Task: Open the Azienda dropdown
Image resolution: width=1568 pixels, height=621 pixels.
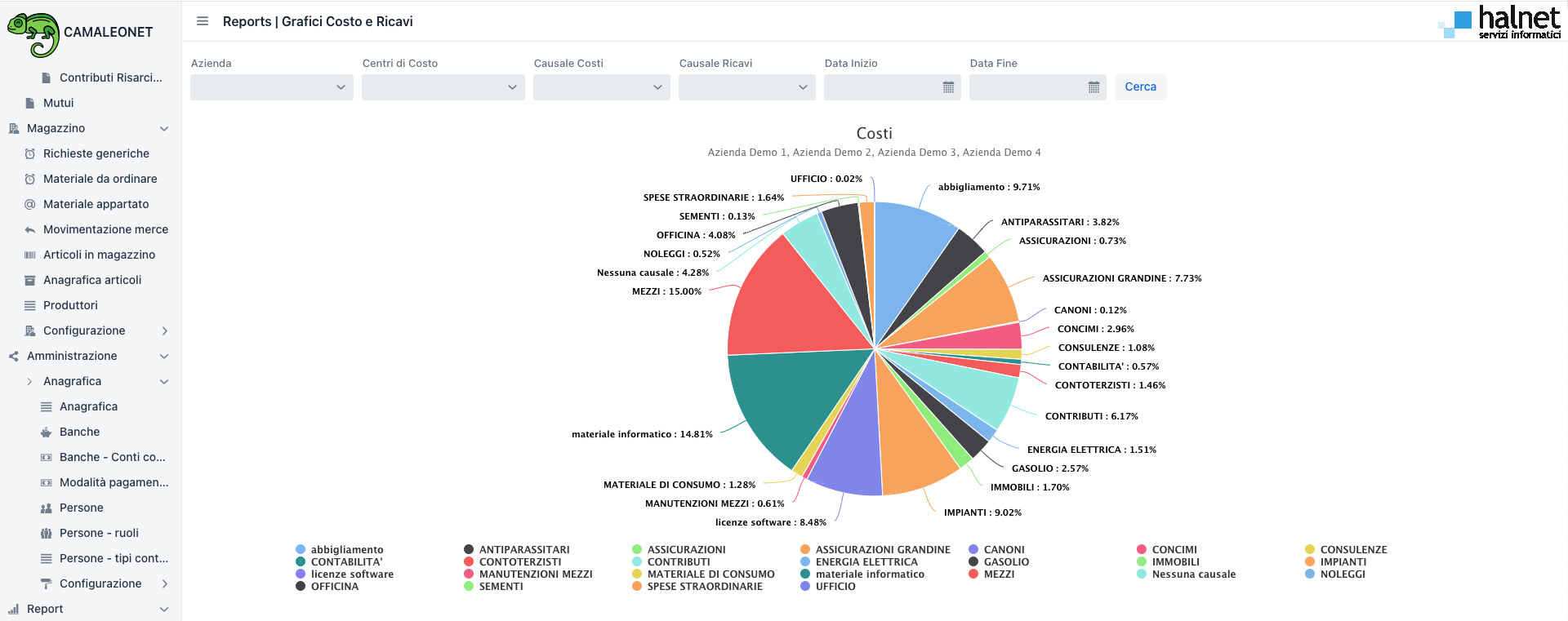Action: point(271,87)
